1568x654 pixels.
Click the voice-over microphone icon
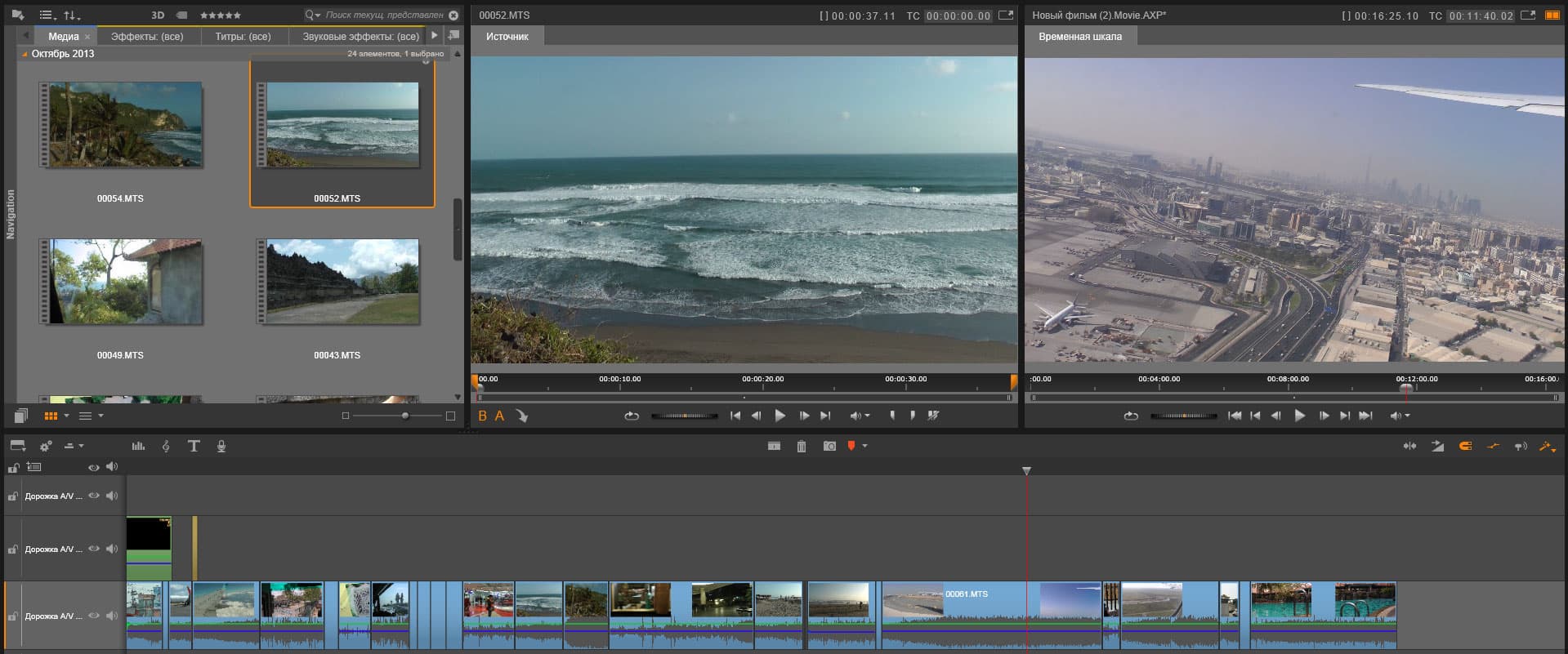tap(221, 446)
